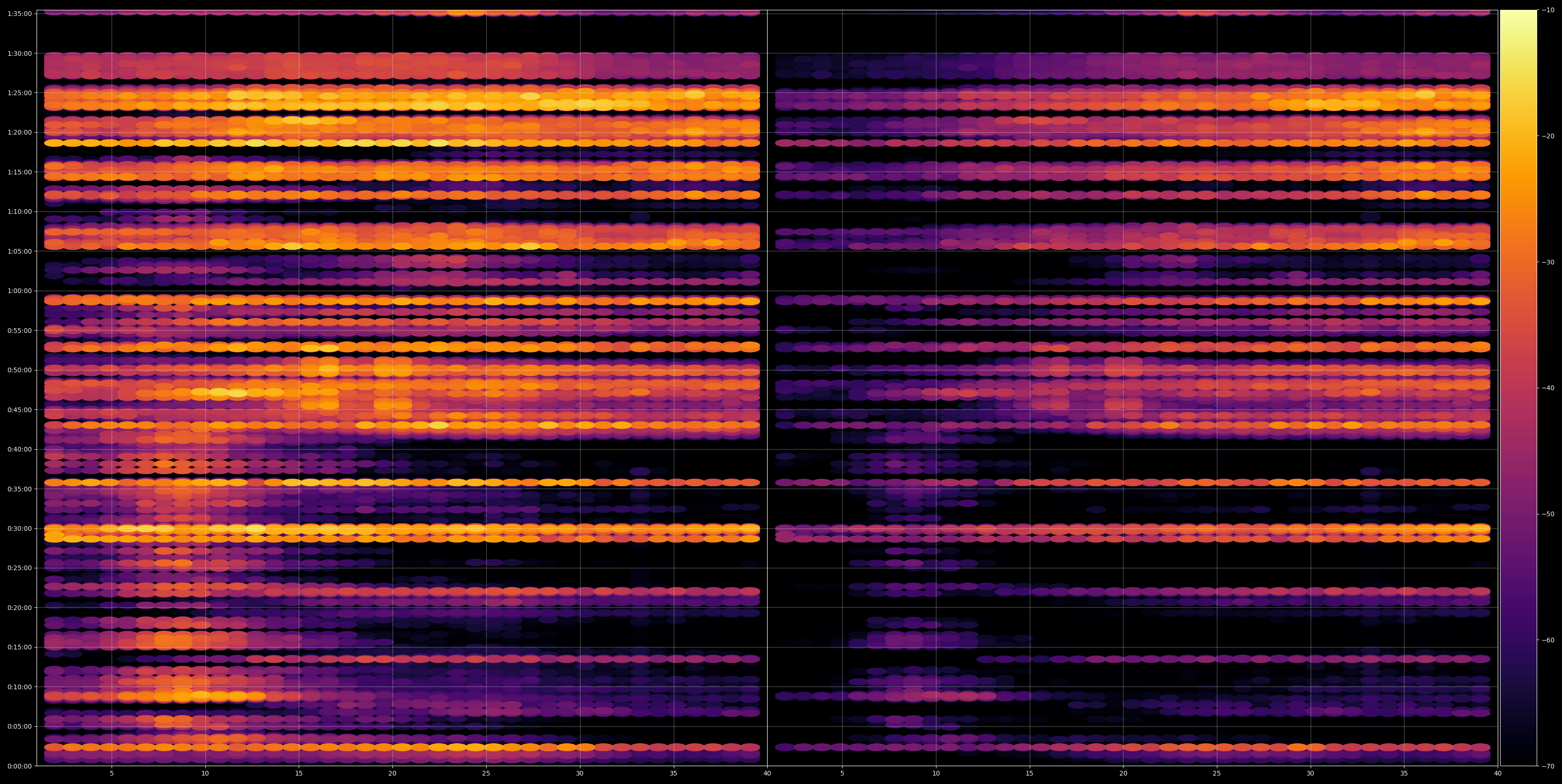This screenshot has height=784, width=1562.
Task: Click the inferno colorbar gradient strip
Action: tap(1518, 388)
